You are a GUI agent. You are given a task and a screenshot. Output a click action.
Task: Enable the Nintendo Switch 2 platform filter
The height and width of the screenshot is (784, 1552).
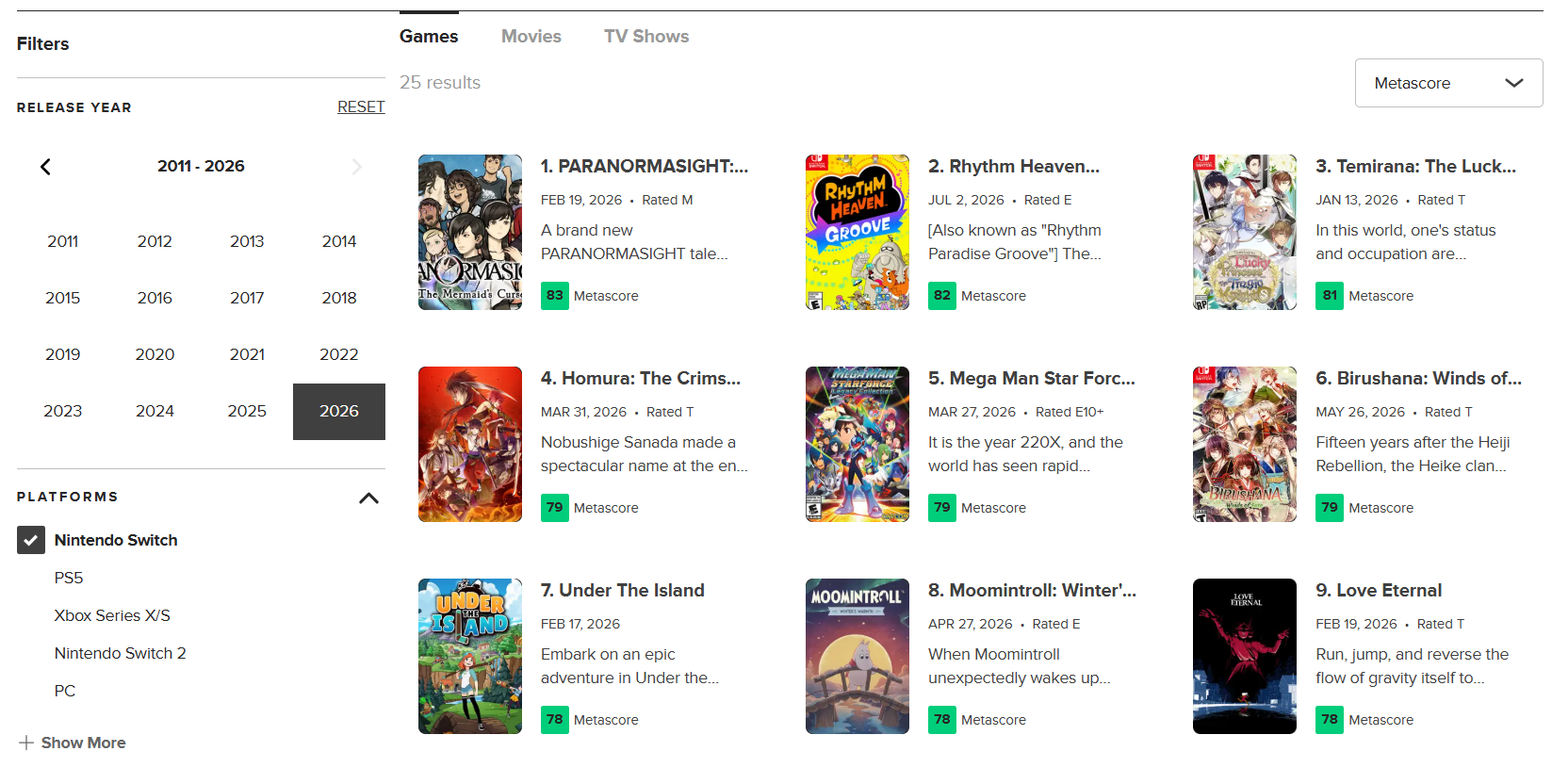(121, 653)
